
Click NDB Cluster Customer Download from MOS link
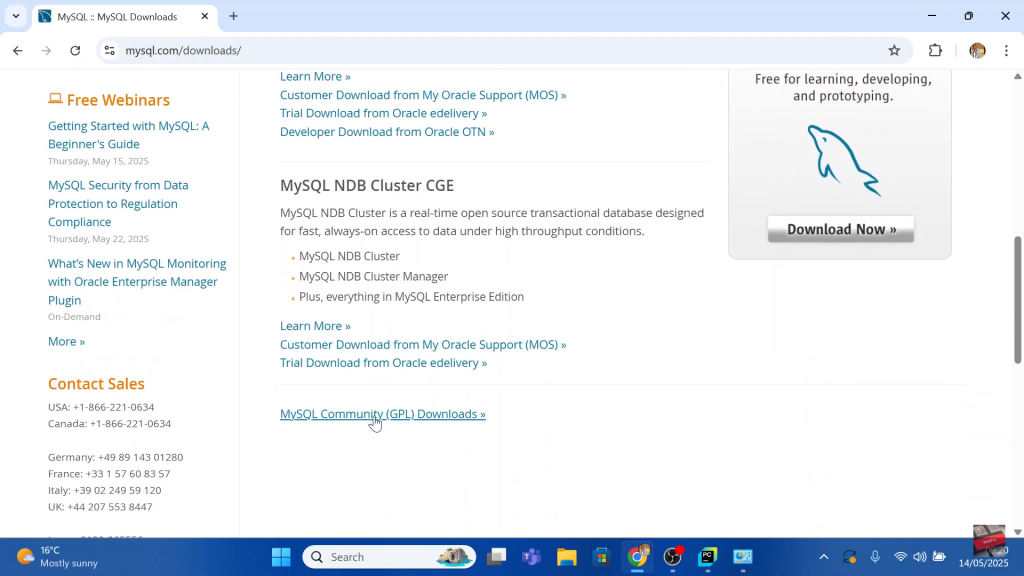coord(423,344)
